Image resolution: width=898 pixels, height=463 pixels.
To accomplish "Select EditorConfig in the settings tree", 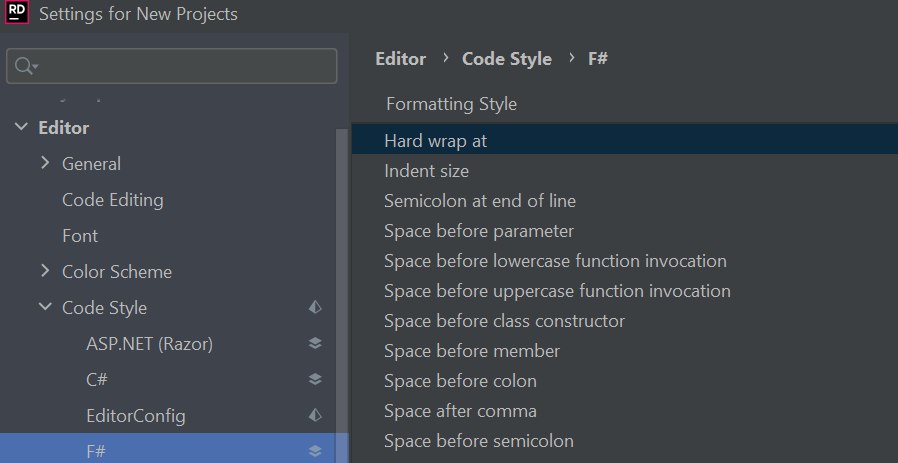I will pyautogui.click(x=136, y=415).
